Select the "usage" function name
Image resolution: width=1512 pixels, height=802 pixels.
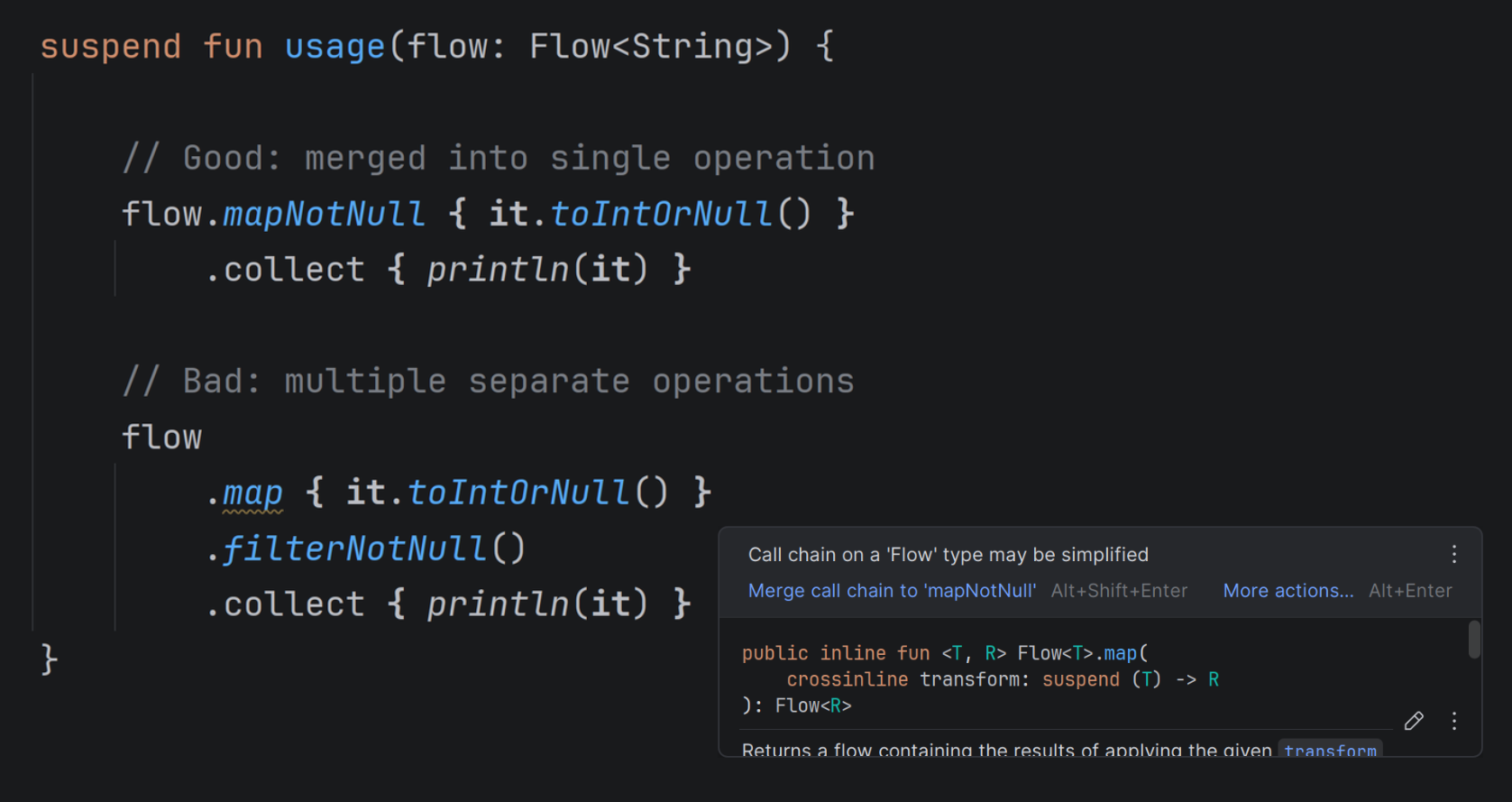334,46
